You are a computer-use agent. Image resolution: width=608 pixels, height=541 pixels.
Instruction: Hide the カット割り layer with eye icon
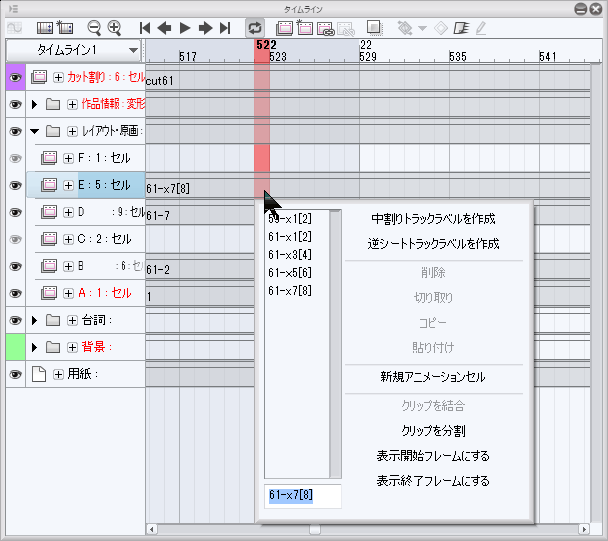tap(16, 77)
